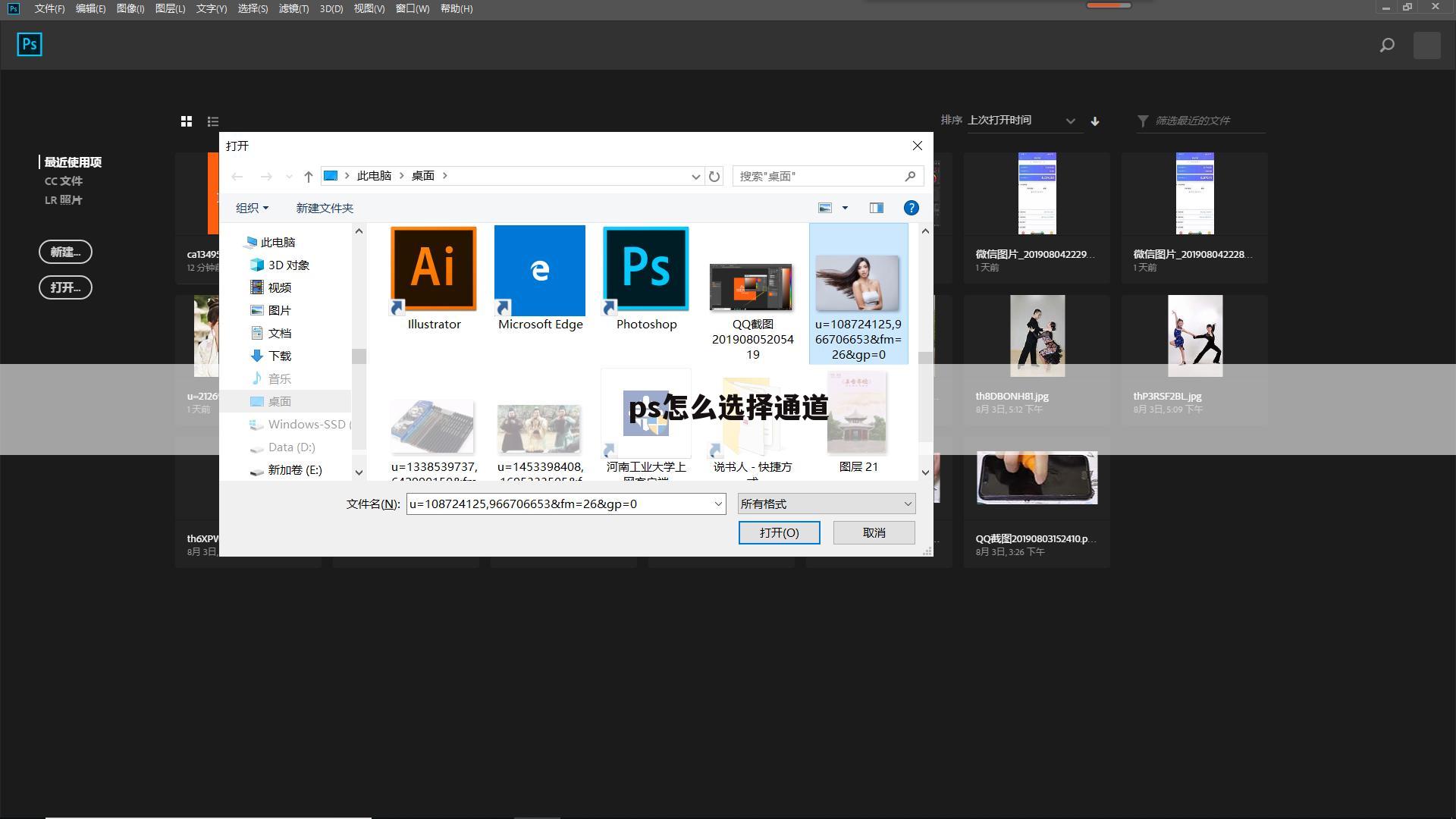The image size is (1456, 819).
Task: Open the recent locations dropdown arrow
Action: pos(289,176)
